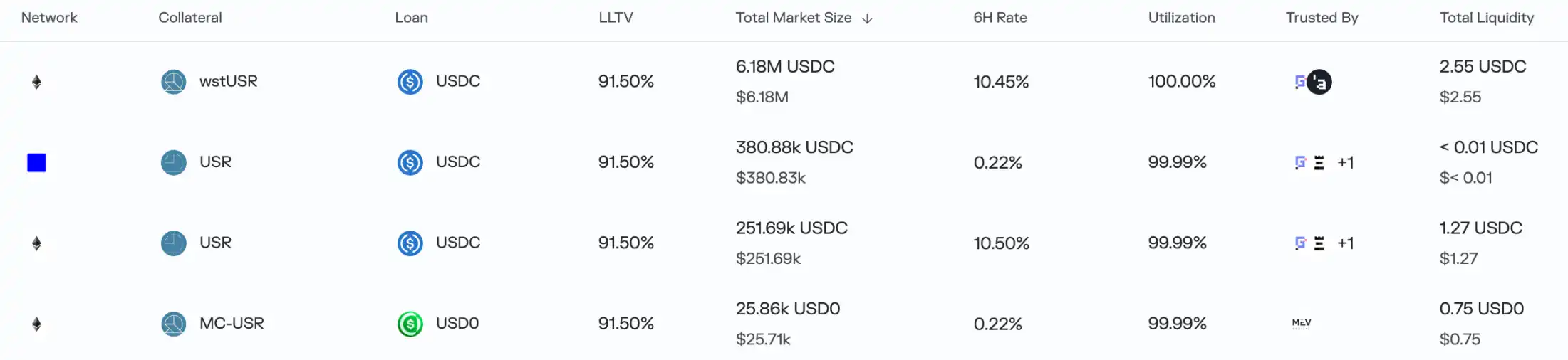
Task: Open the MC-USR / USD0 market
Action: coord(232,324)
